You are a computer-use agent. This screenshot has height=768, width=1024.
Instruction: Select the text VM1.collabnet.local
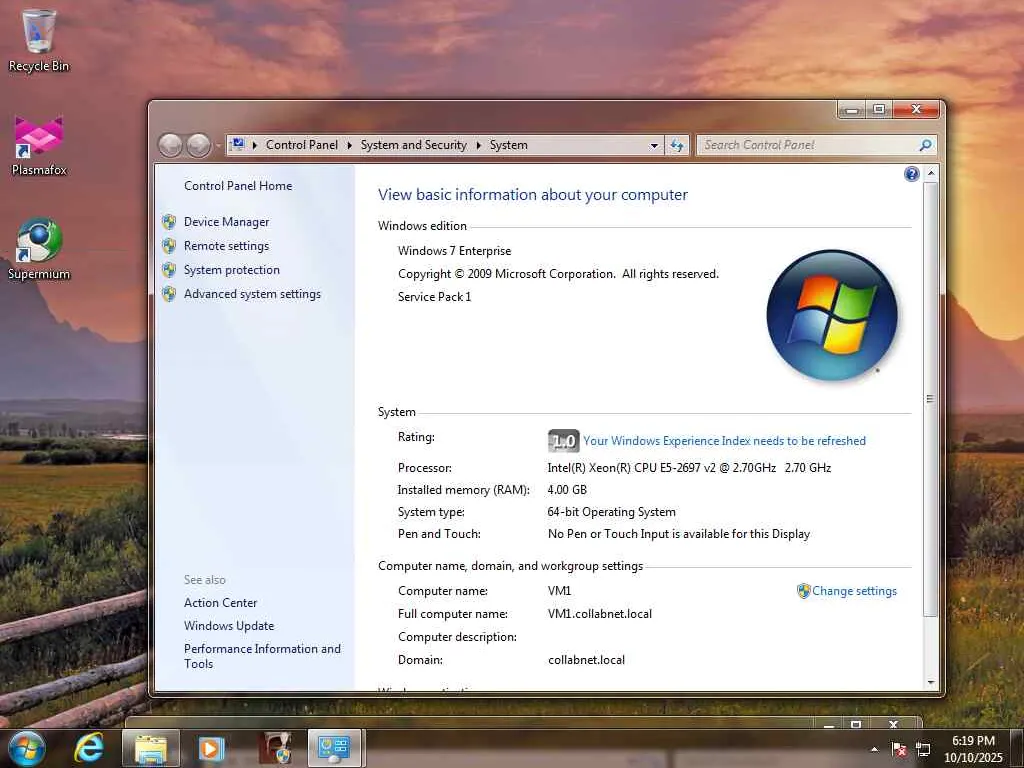point(600,613)
